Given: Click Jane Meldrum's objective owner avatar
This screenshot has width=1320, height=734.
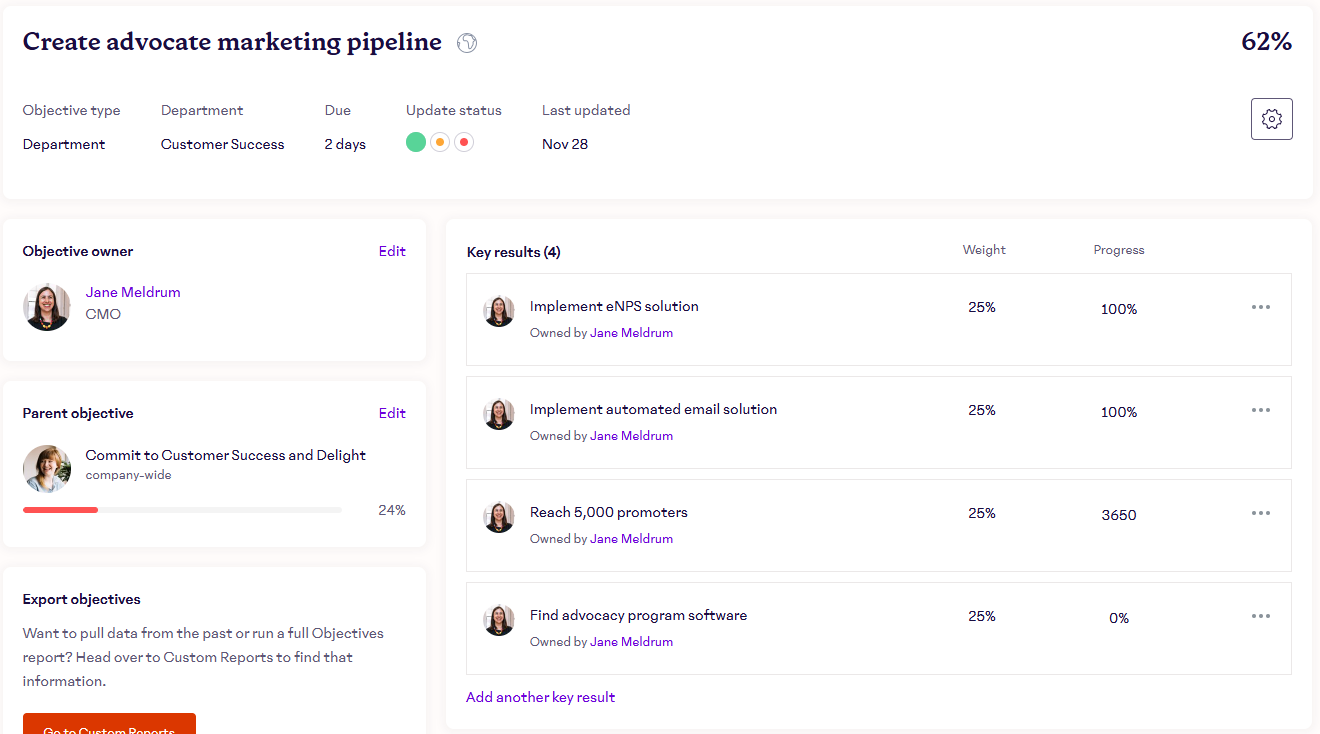Looking at the screenshot, I should tap(47, 306).
